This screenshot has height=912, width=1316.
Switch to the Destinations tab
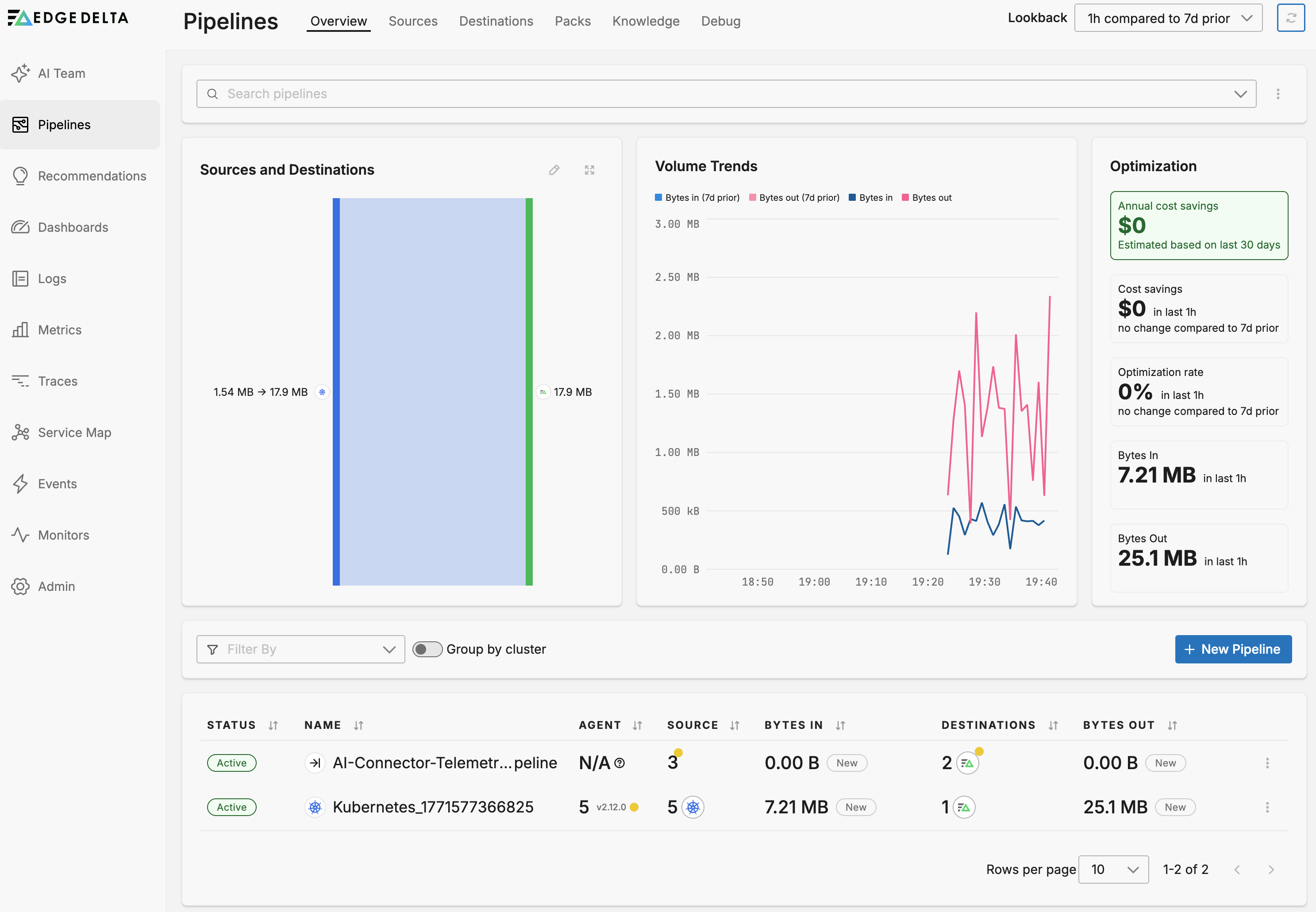click(496, 21)
